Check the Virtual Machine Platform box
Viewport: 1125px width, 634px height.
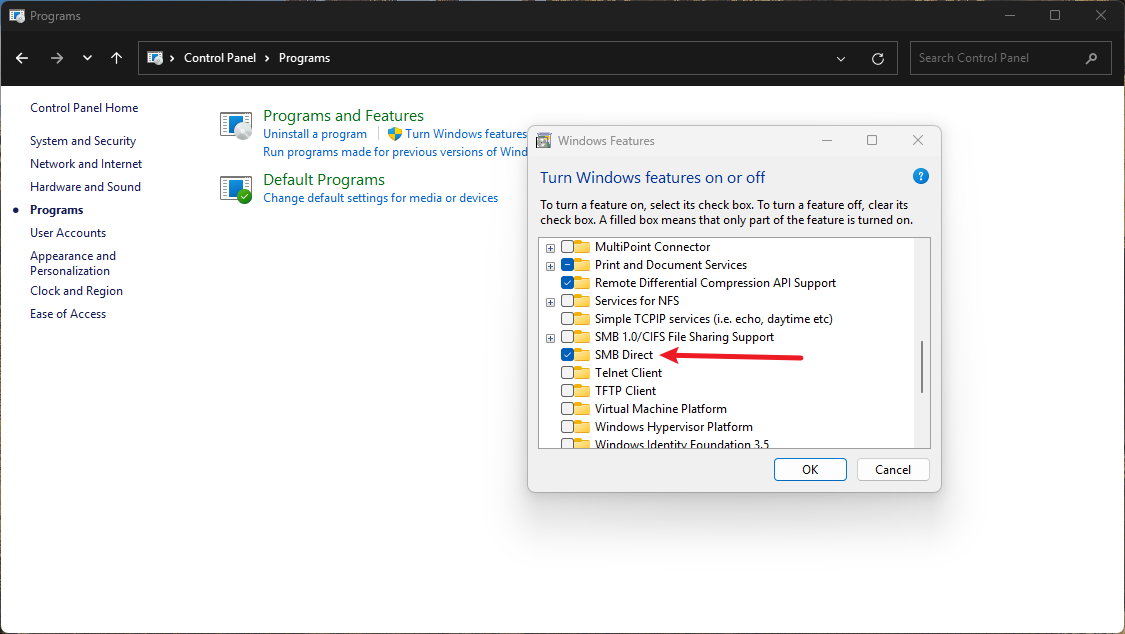(568, 409)
